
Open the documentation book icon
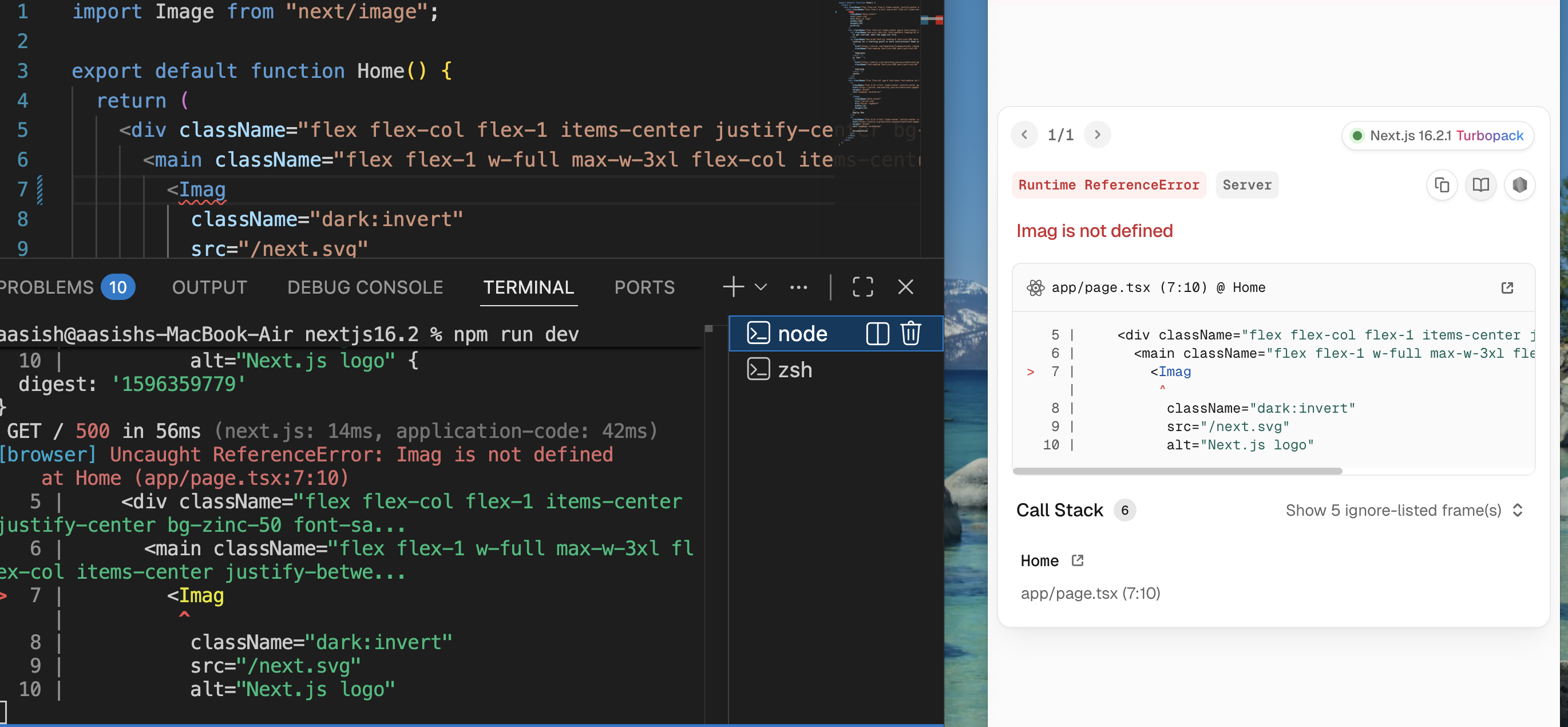(x=1480, y=185)
